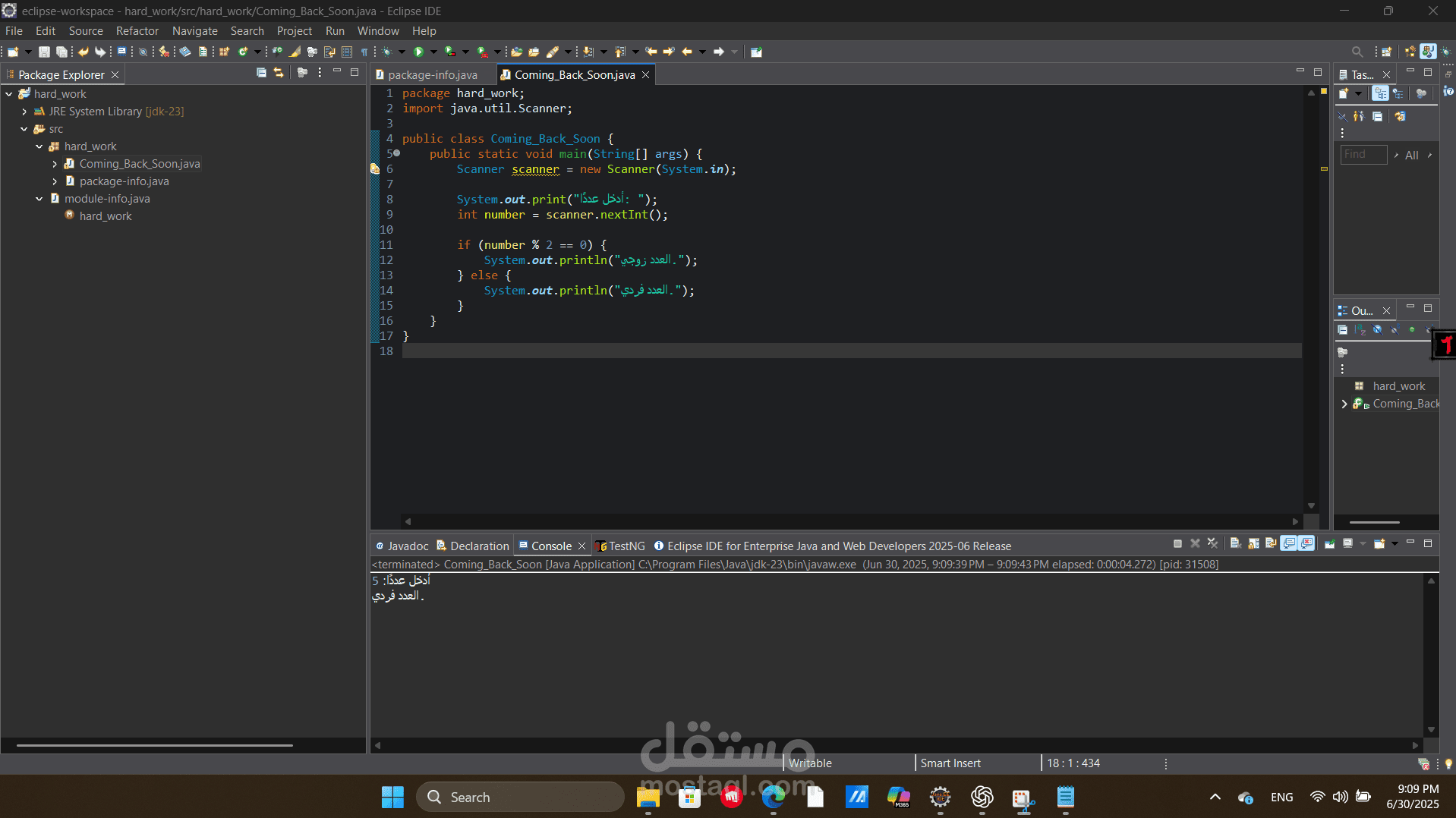
Task: Collapse the src folder node
Action: [24, 129]
